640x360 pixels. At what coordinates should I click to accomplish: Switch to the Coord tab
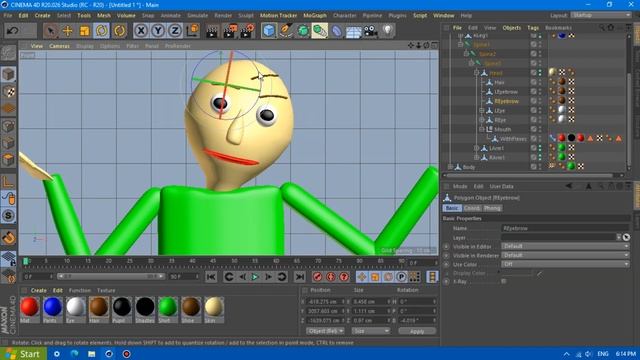[471, 208]
